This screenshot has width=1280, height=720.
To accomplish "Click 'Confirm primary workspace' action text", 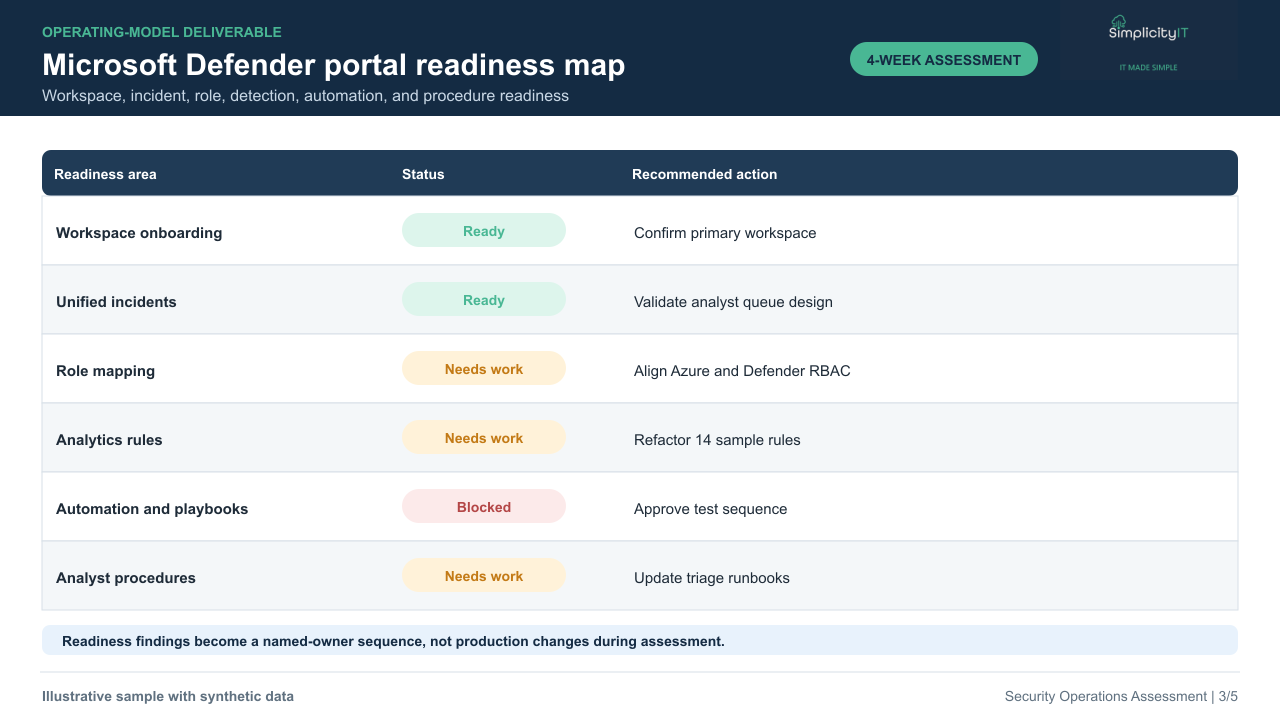I will [x=725, y=232].
